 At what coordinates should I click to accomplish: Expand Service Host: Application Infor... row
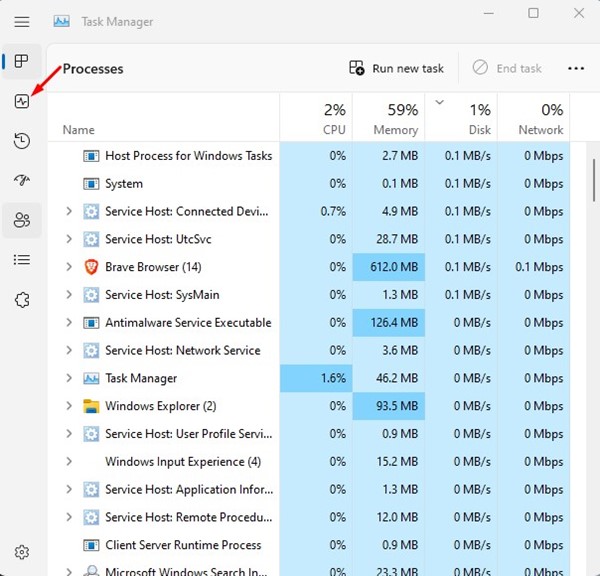tap(69, 490)
